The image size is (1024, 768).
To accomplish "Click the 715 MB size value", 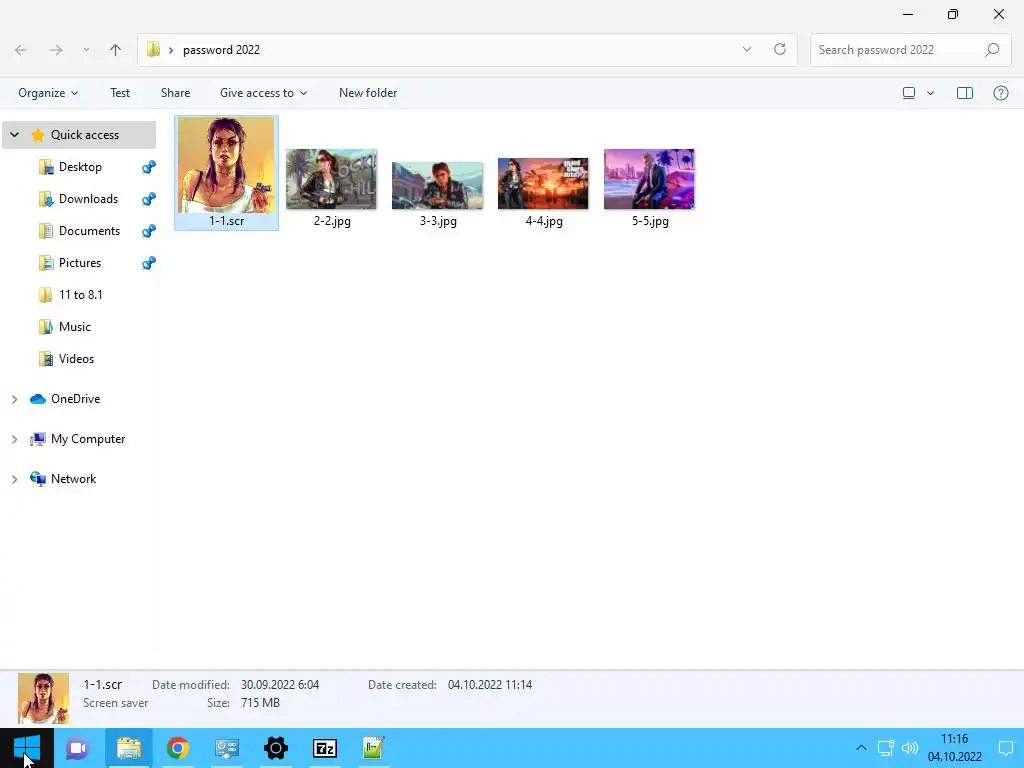I will 260,703.
